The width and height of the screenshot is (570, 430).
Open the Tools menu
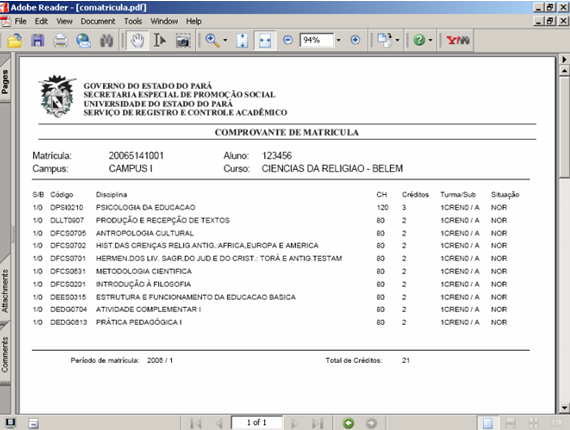(133, 21)
